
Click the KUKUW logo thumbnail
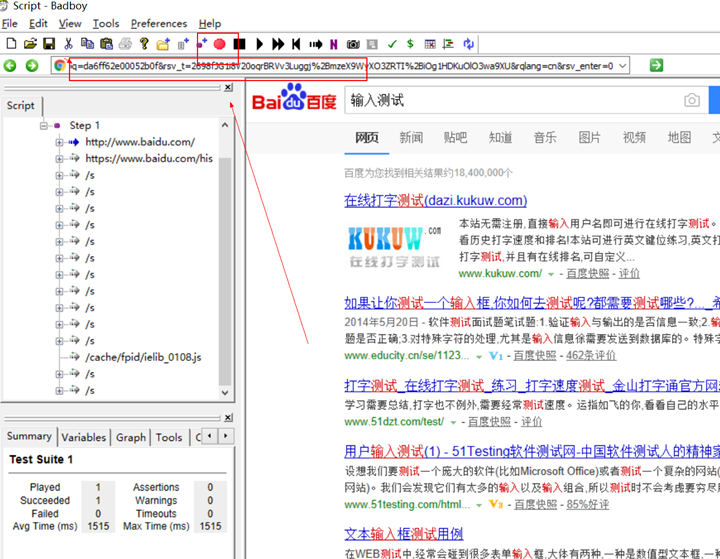394,246
